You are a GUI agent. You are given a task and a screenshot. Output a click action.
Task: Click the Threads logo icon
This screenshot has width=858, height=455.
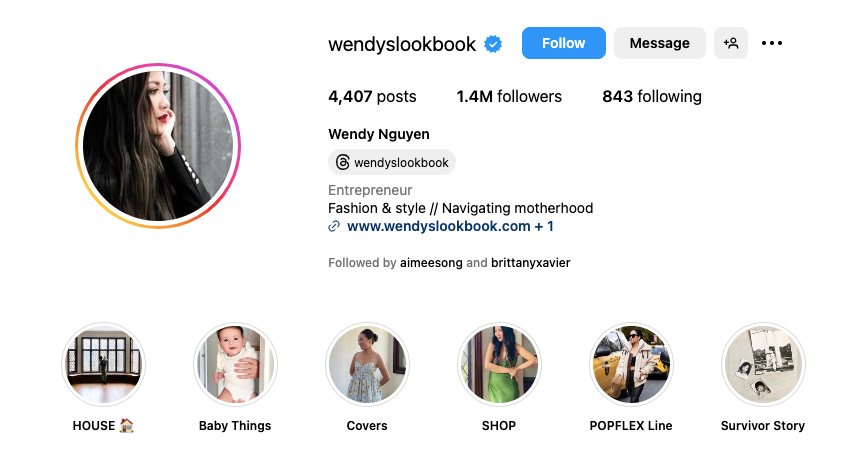point(342,162)
